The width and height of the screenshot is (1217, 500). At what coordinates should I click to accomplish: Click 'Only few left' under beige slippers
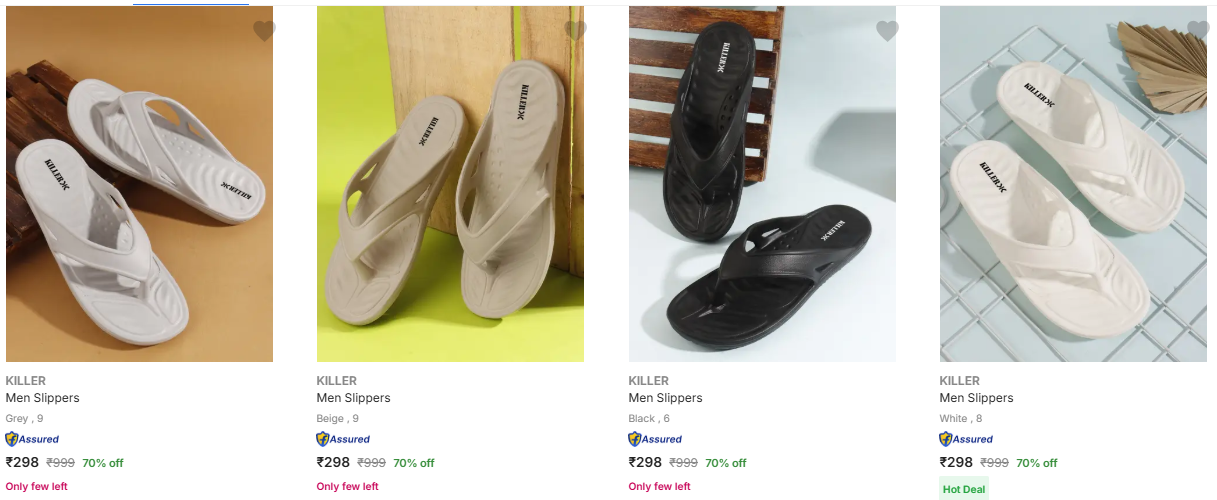tap(347, 487)
